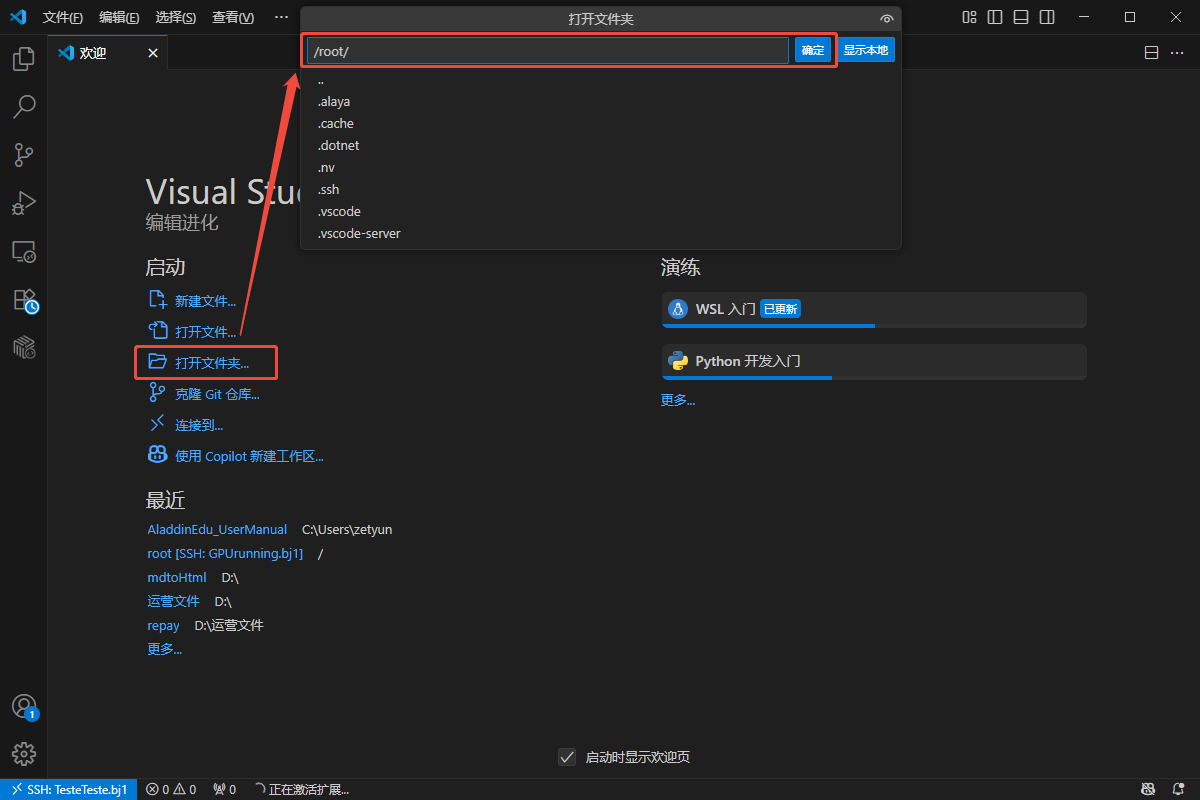Image resolution: width=1200 pixels, height=800 pixels.
Task: Open the title bar overflow menu ellipsis
Action: pyautogui.click(x=281, y=17)
